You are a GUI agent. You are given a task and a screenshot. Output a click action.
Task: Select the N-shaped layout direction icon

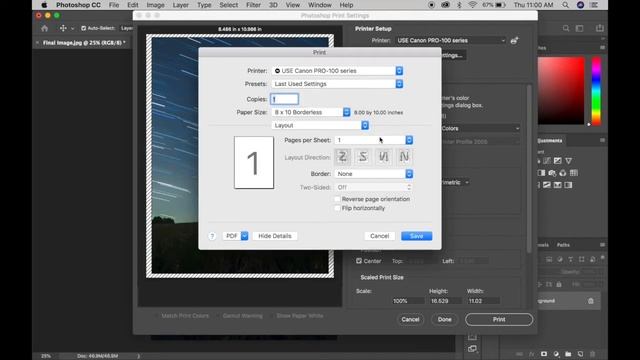coord(404,157)
